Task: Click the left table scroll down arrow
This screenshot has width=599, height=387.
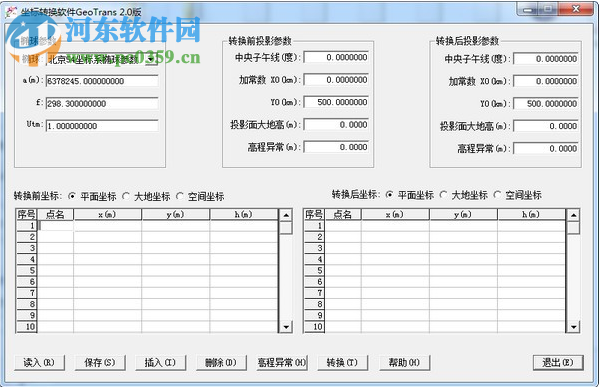Action: (286, 327)
